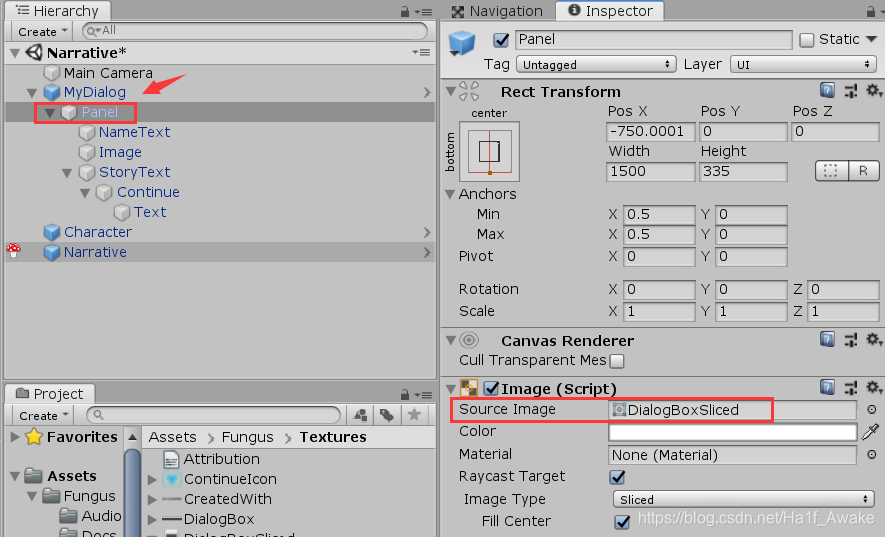Toggle raw edit mode R button
885x537 pixels.
point(863,171)
